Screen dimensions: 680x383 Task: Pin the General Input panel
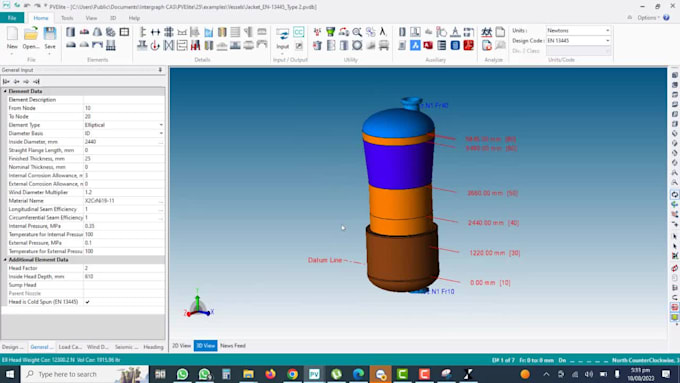point(160,70)
